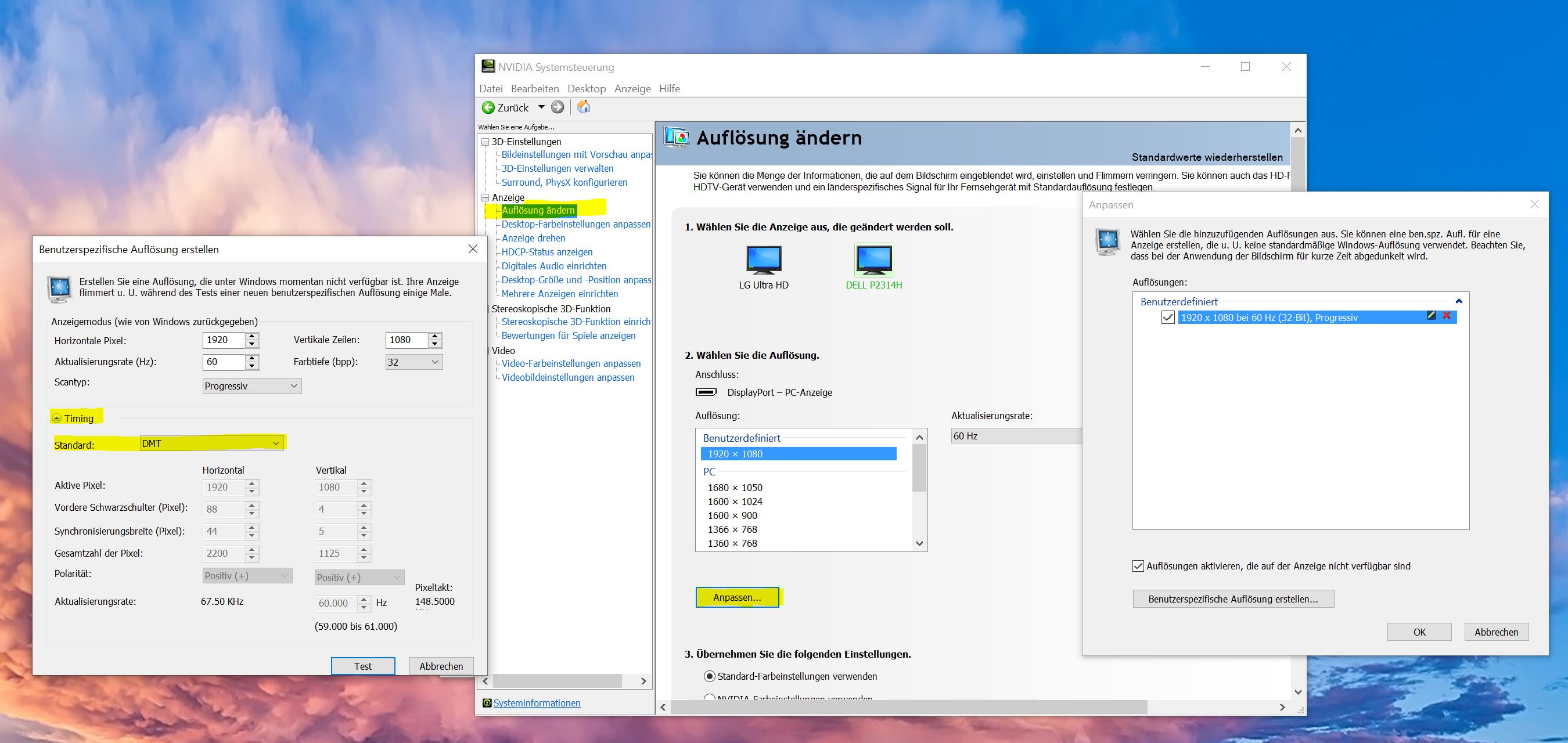Screen dimensions: 1568x743
Task: Open the Anzeige menu
Action: 632,89
